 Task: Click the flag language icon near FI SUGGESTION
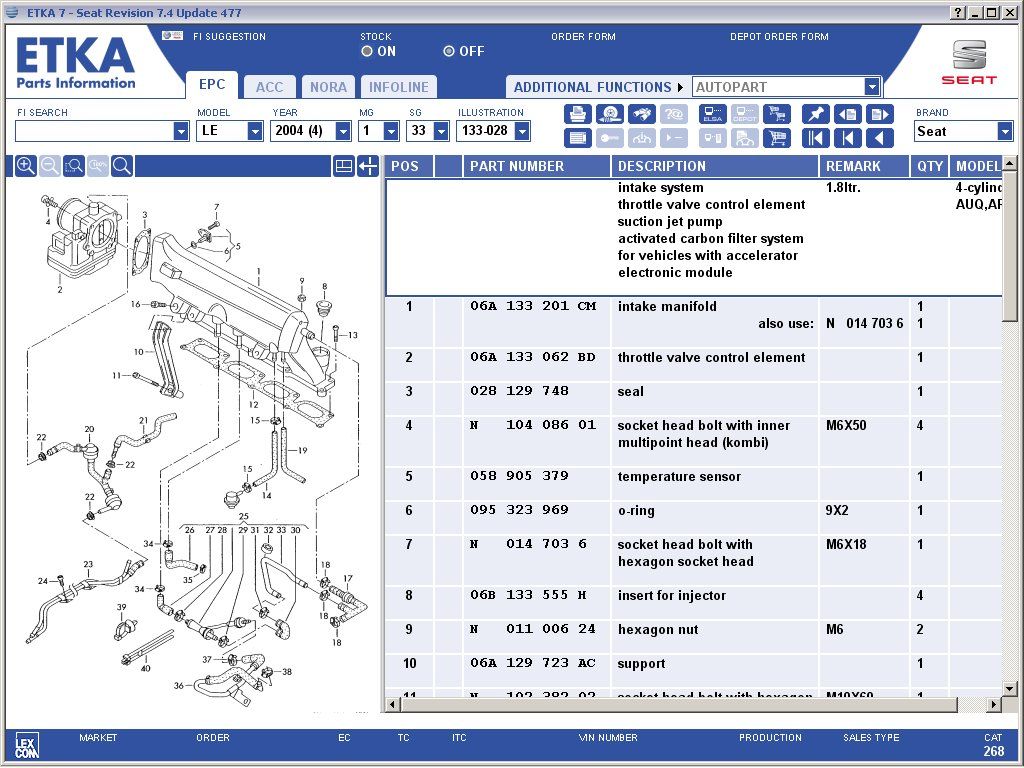[172, 35]
